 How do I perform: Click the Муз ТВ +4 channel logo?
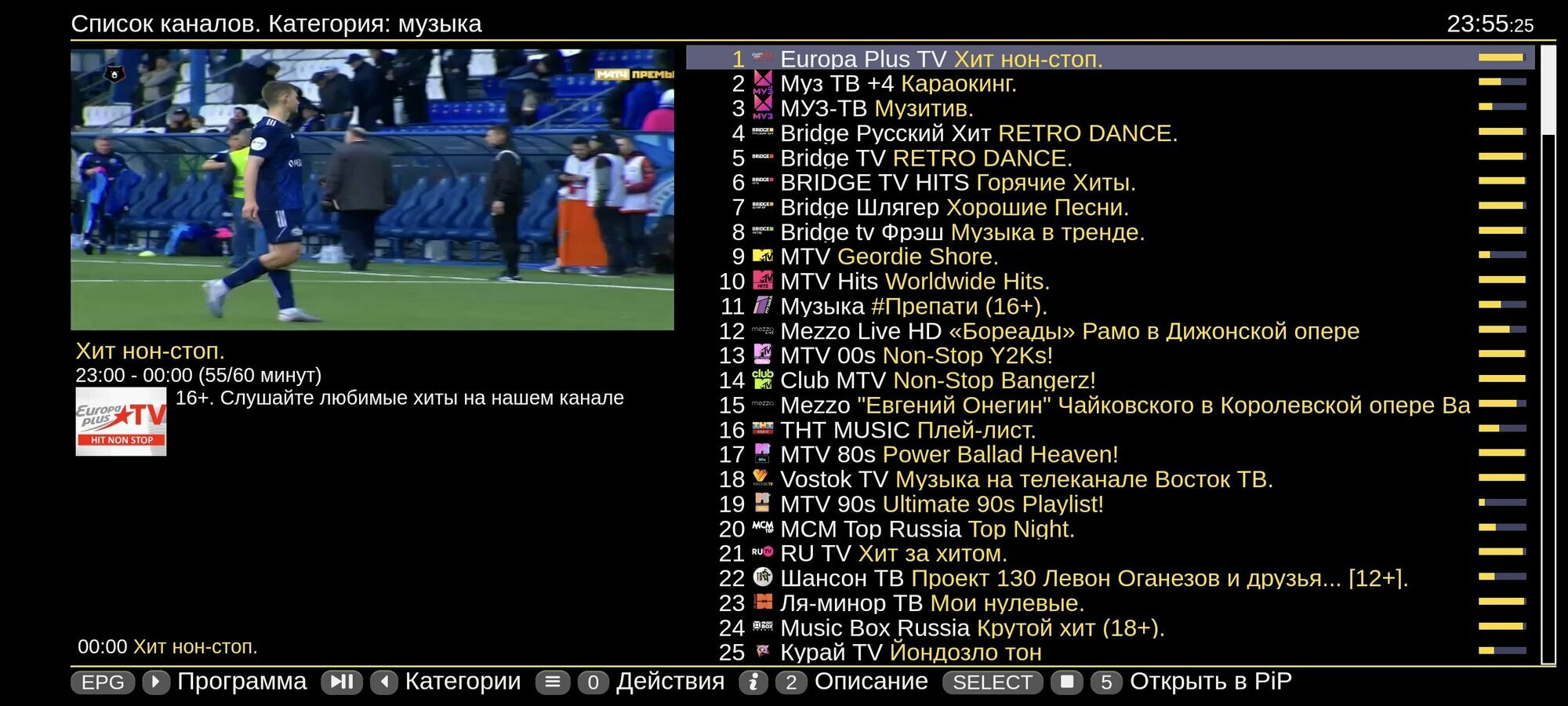pyautogui.click(x=762, y=82)
